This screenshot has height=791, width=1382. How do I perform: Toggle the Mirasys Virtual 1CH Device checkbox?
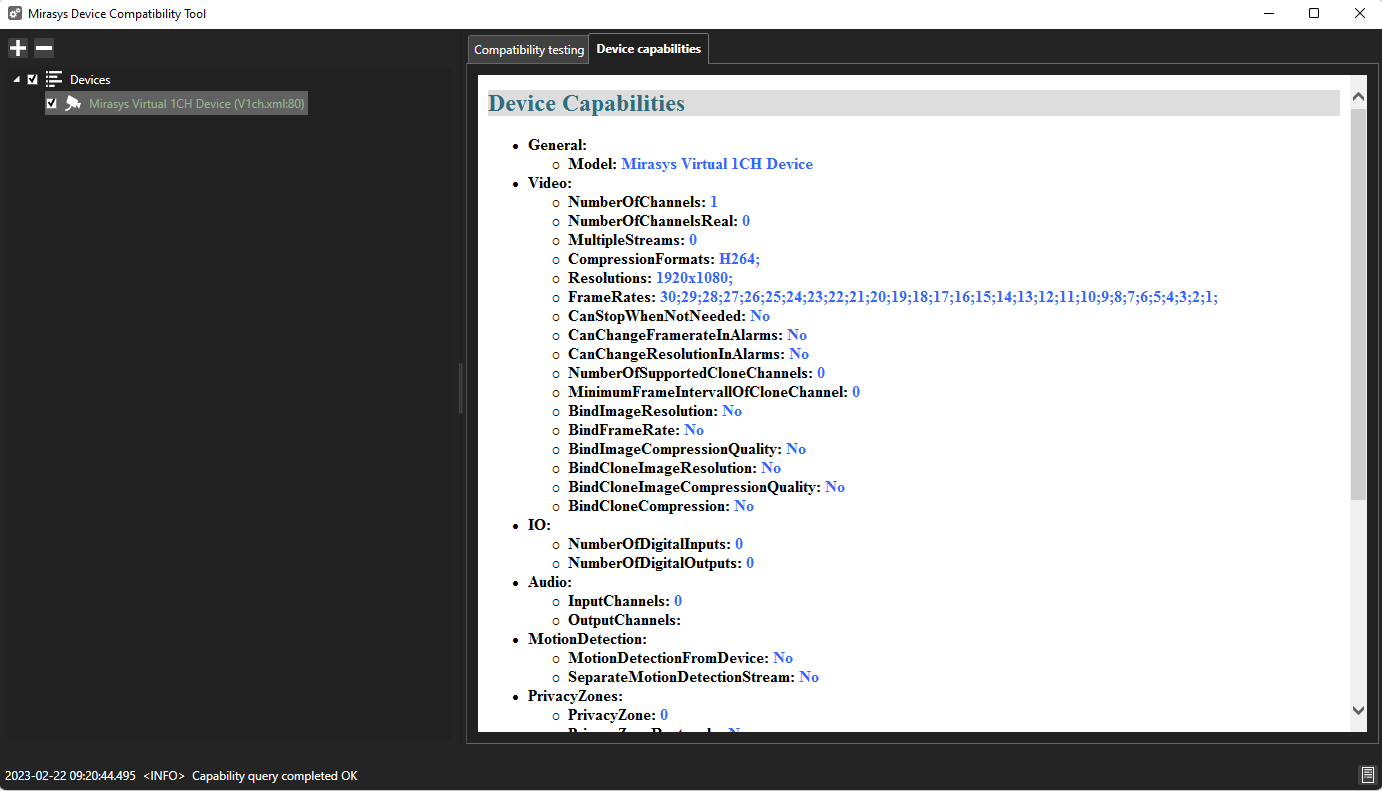click(52, 103)
